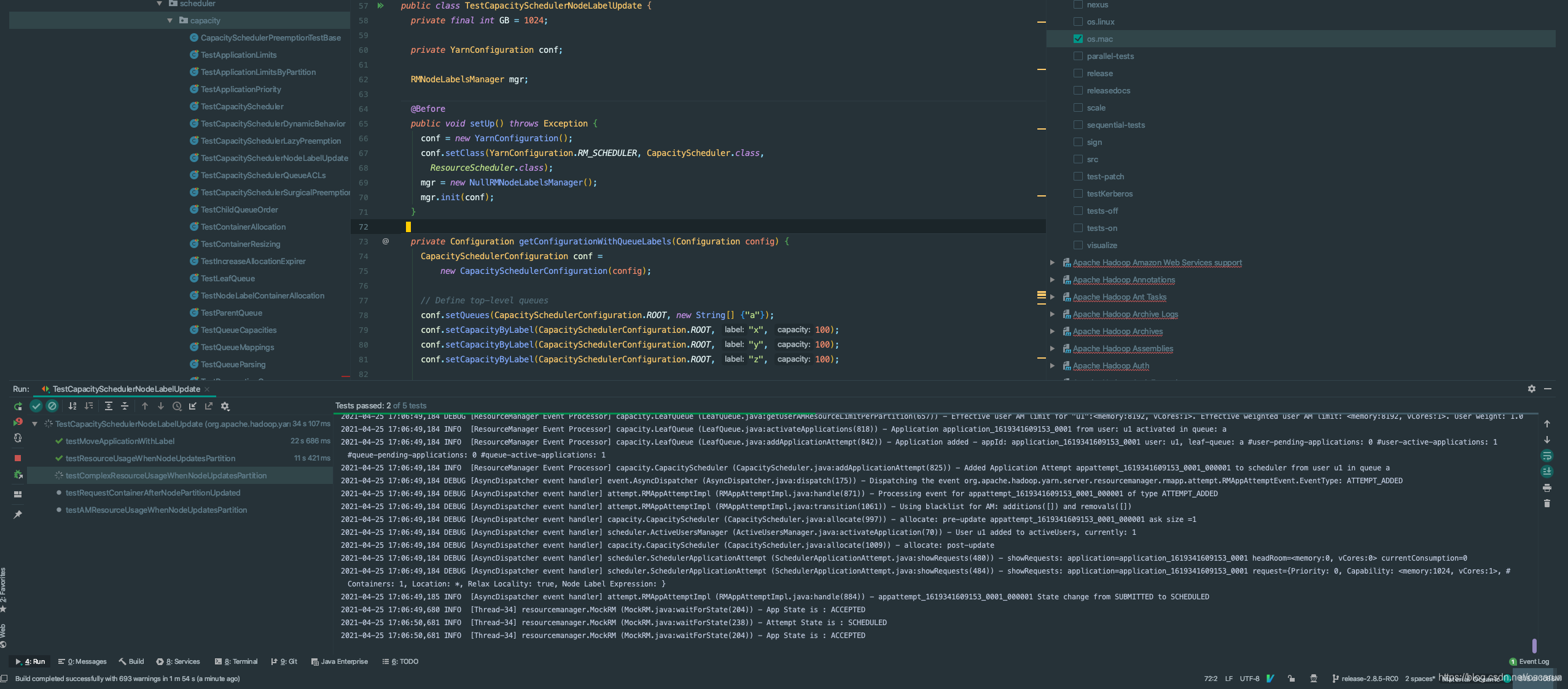Click the Restore Layout icon in Run panel
1568x689 pixels.
click(x=18, y=494)
